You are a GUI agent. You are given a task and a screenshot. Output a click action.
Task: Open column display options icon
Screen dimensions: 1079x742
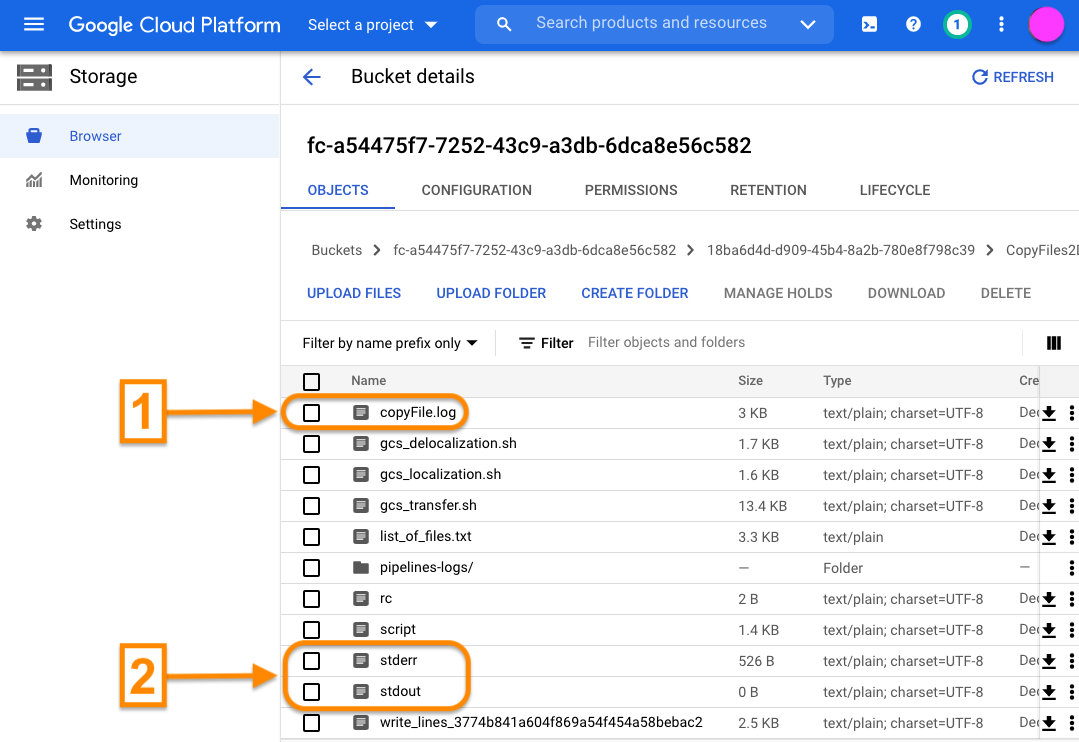coord(1054,343)
